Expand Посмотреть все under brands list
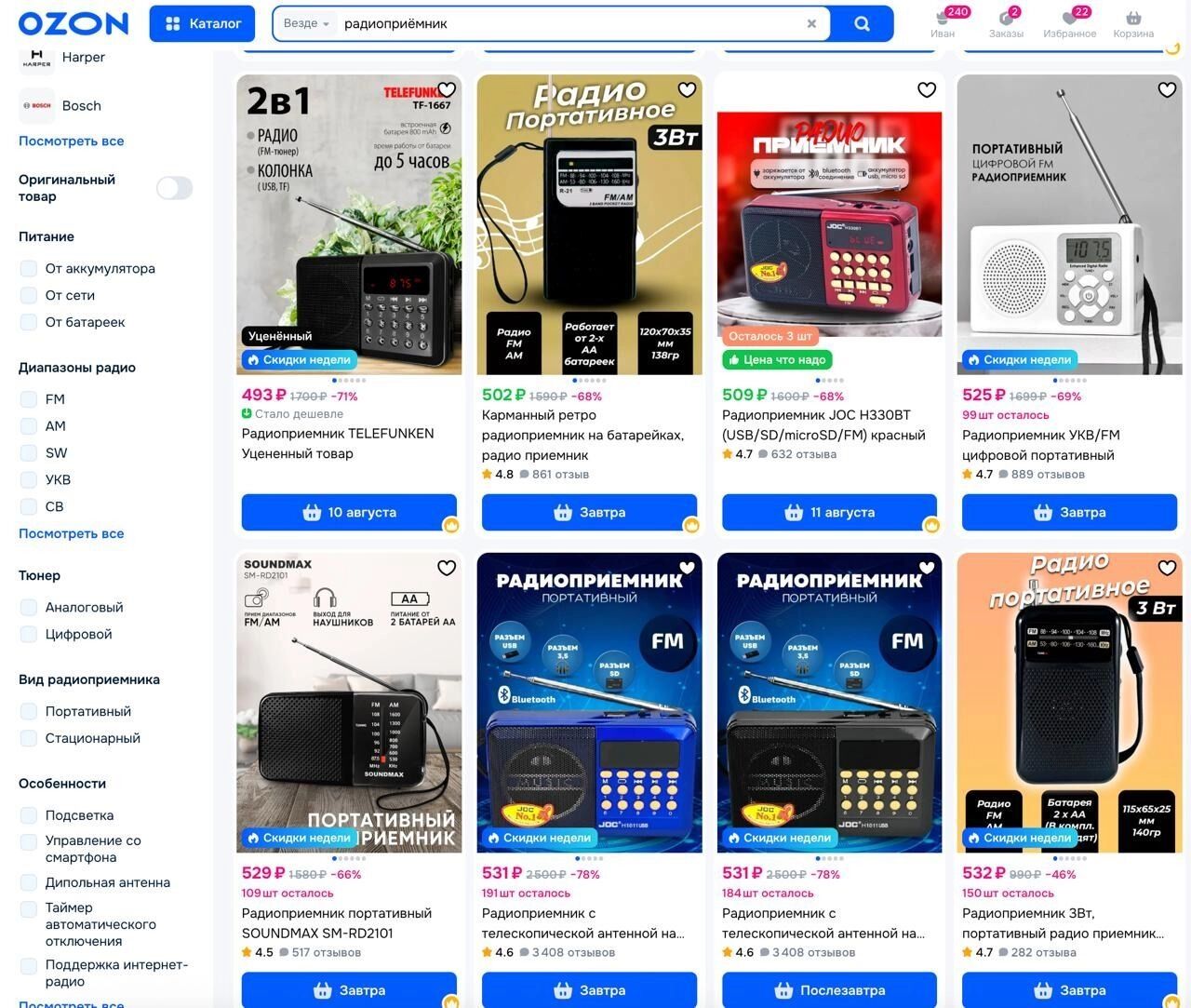 [71, 141]
